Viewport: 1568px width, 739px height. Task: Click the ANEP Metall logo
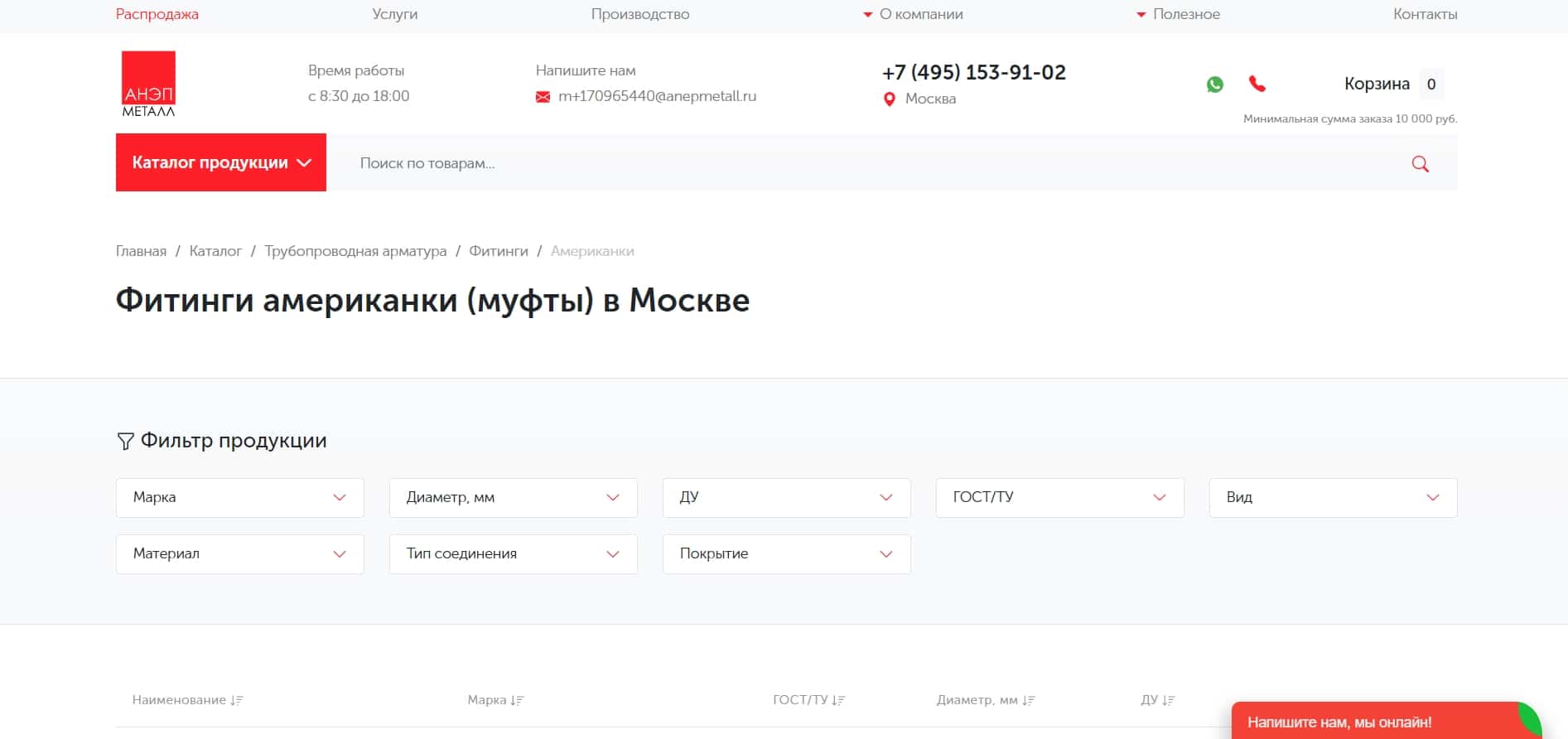coord(149,84)
